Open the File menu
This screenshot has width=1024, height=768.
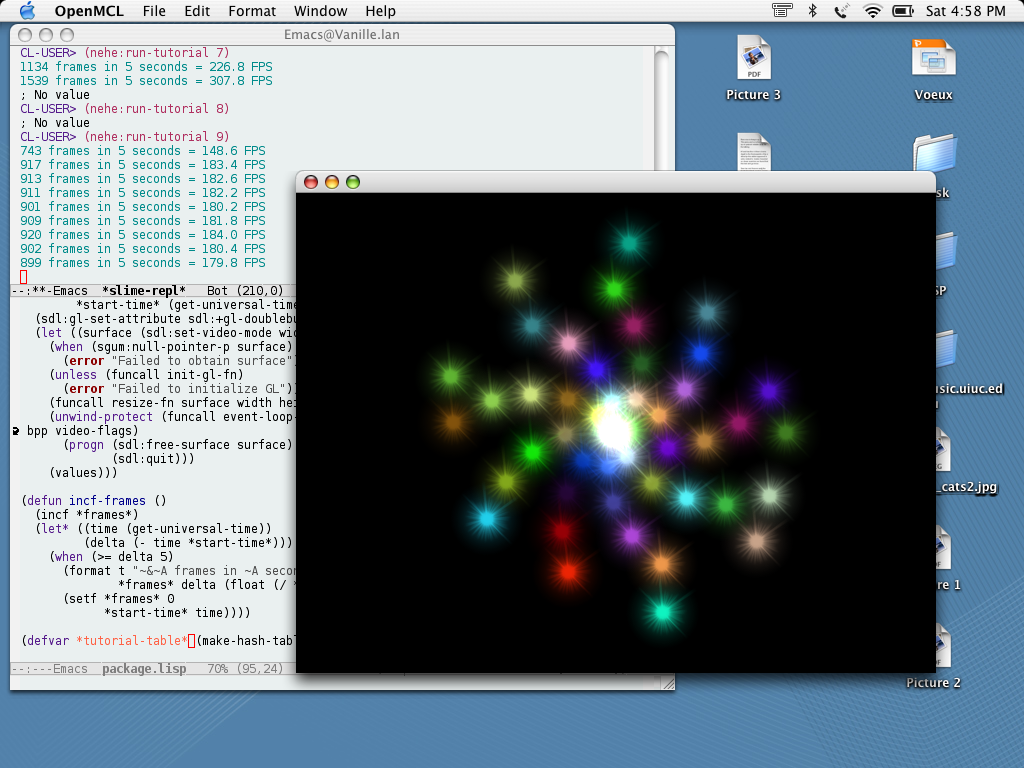154,11
